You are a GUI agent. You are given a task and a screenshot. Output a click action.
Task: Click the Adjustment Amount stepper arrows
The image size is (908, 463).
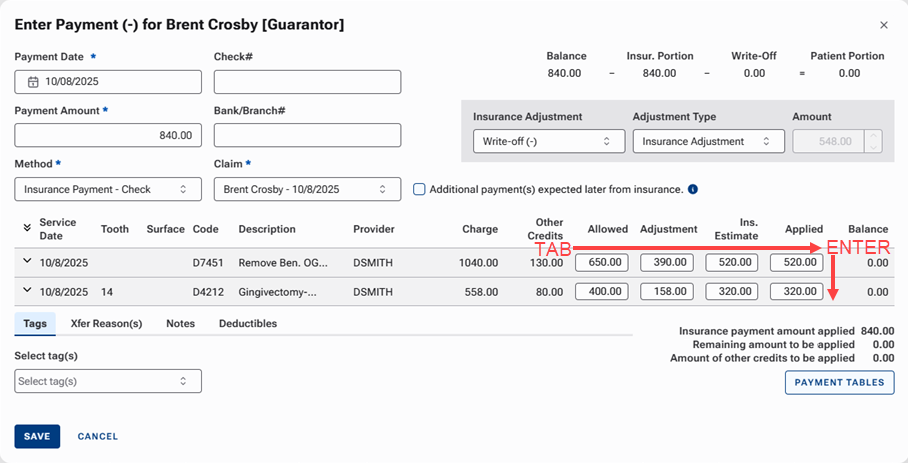pyautogui.click(x=874, y=142)
